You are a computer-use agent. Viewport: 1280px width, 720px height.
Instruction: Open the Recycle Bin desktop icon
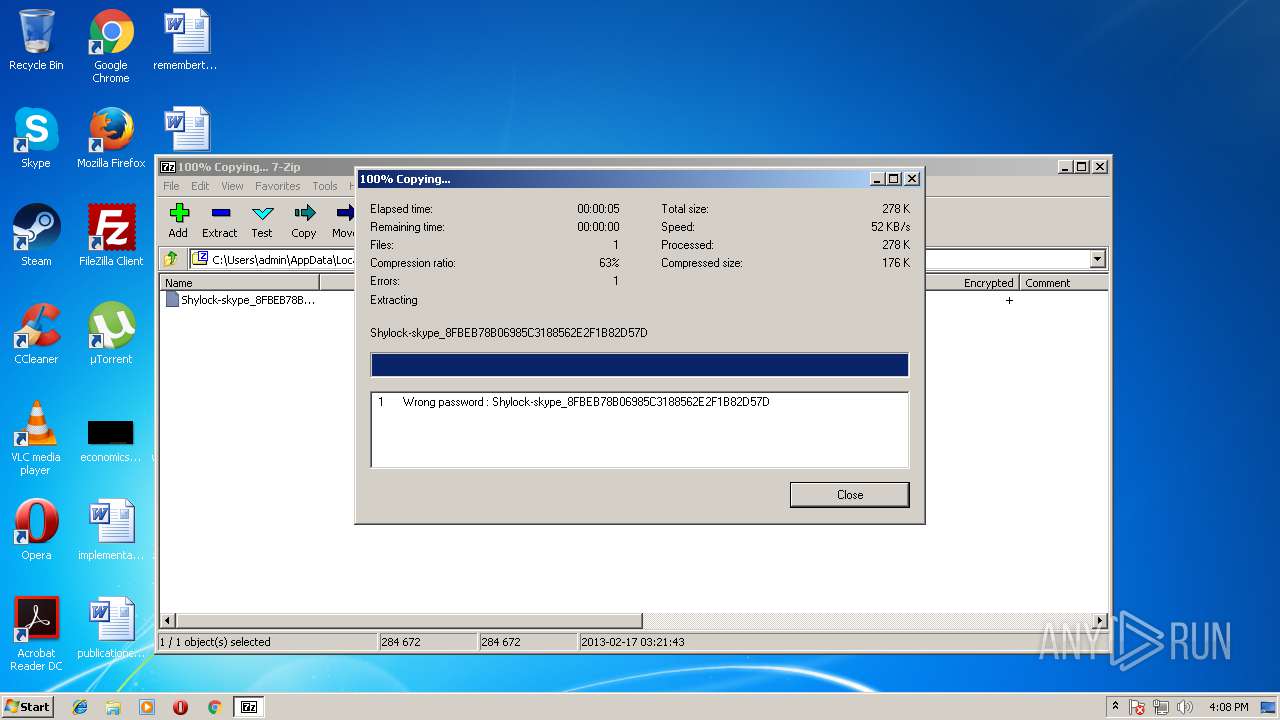tap(36, 40)
